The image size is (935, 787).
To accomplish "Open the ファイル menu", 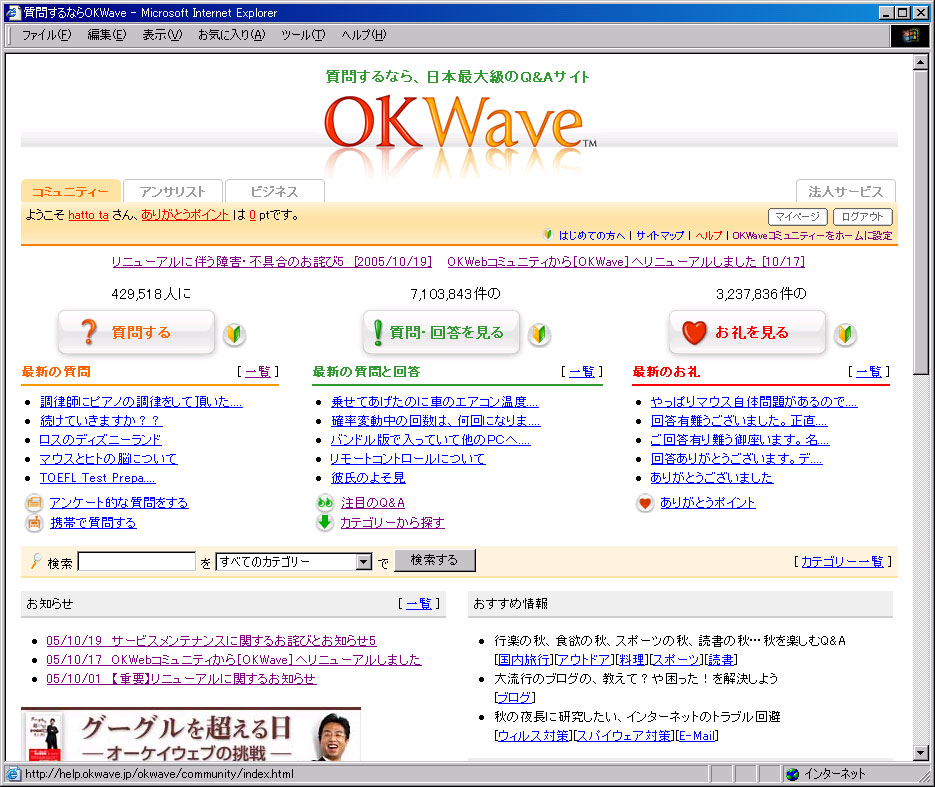I will point(46,35).
